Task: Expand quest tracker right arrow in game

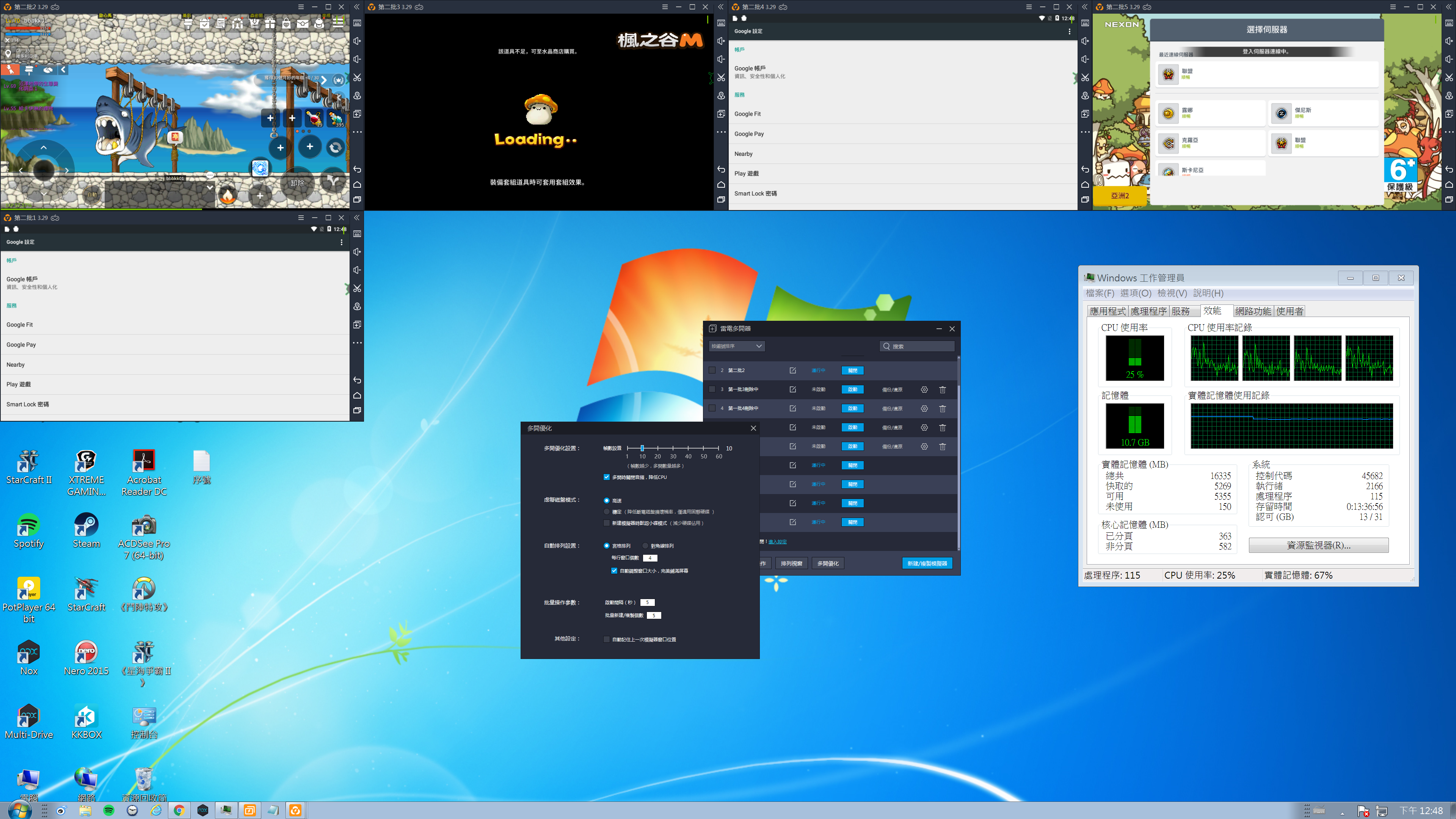Action: pos(324,80)
